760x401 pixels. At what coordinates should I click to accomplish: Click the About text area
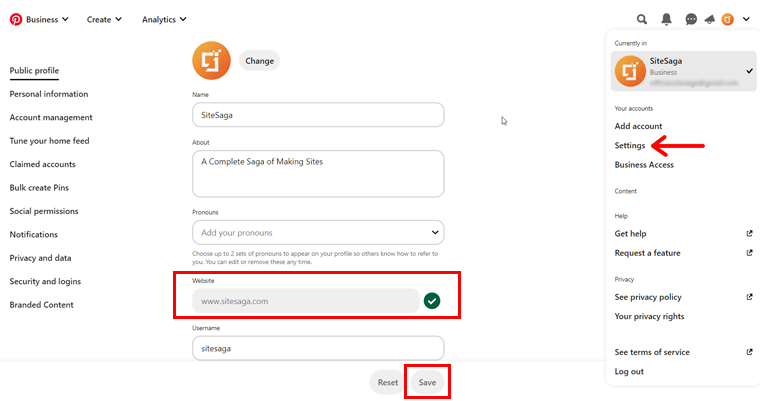318,174
